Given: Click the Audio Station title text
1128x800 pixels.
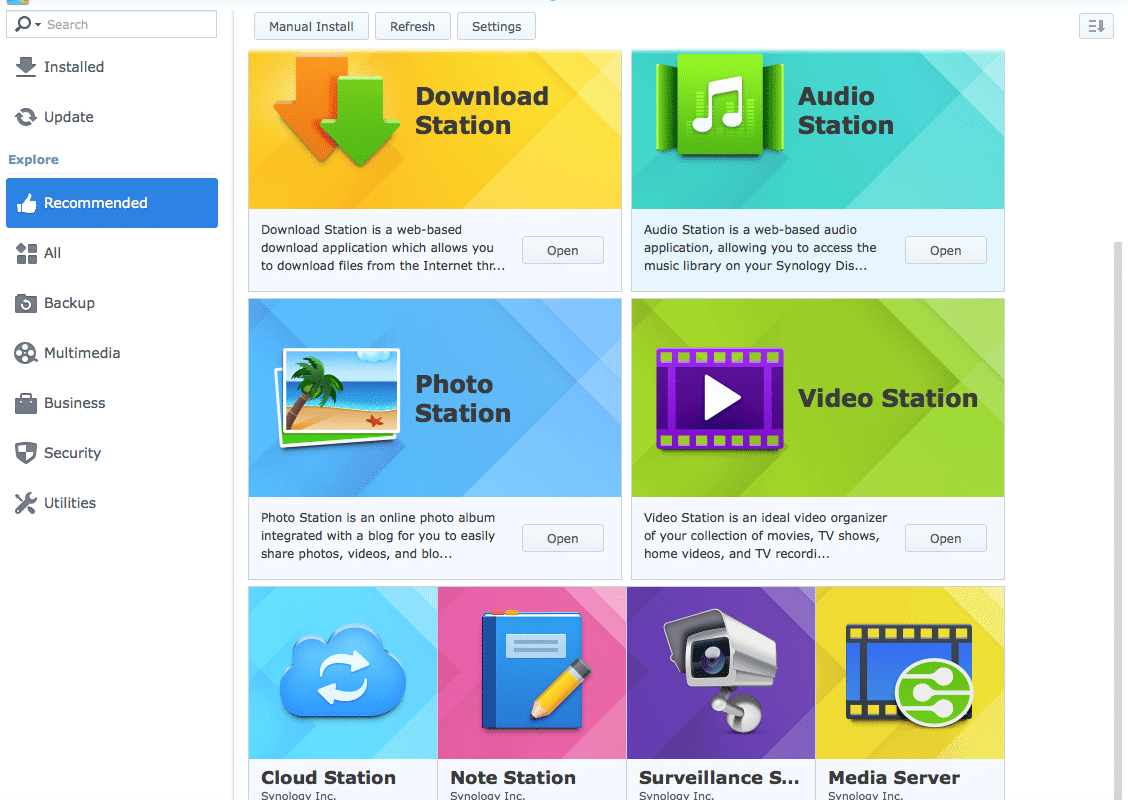Looking at the screenshot, I should tap(846, 111).
